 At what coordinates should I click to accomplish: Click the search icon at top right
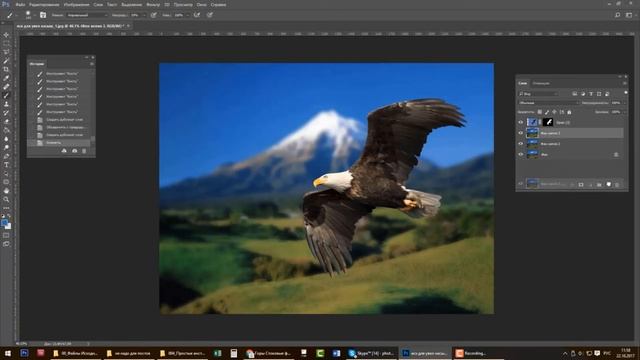(618, 15)
